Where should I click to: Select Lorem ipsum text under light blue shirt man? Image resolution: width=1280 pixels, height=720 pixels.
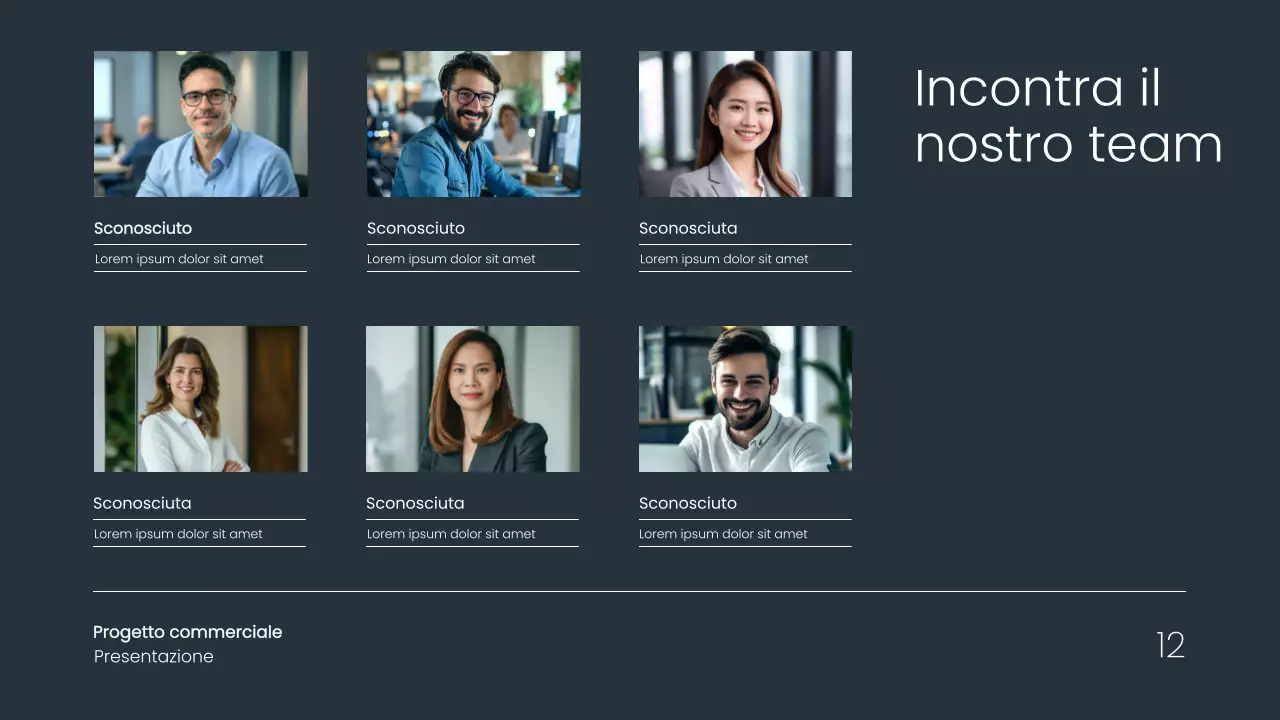(x=179, y=259)
